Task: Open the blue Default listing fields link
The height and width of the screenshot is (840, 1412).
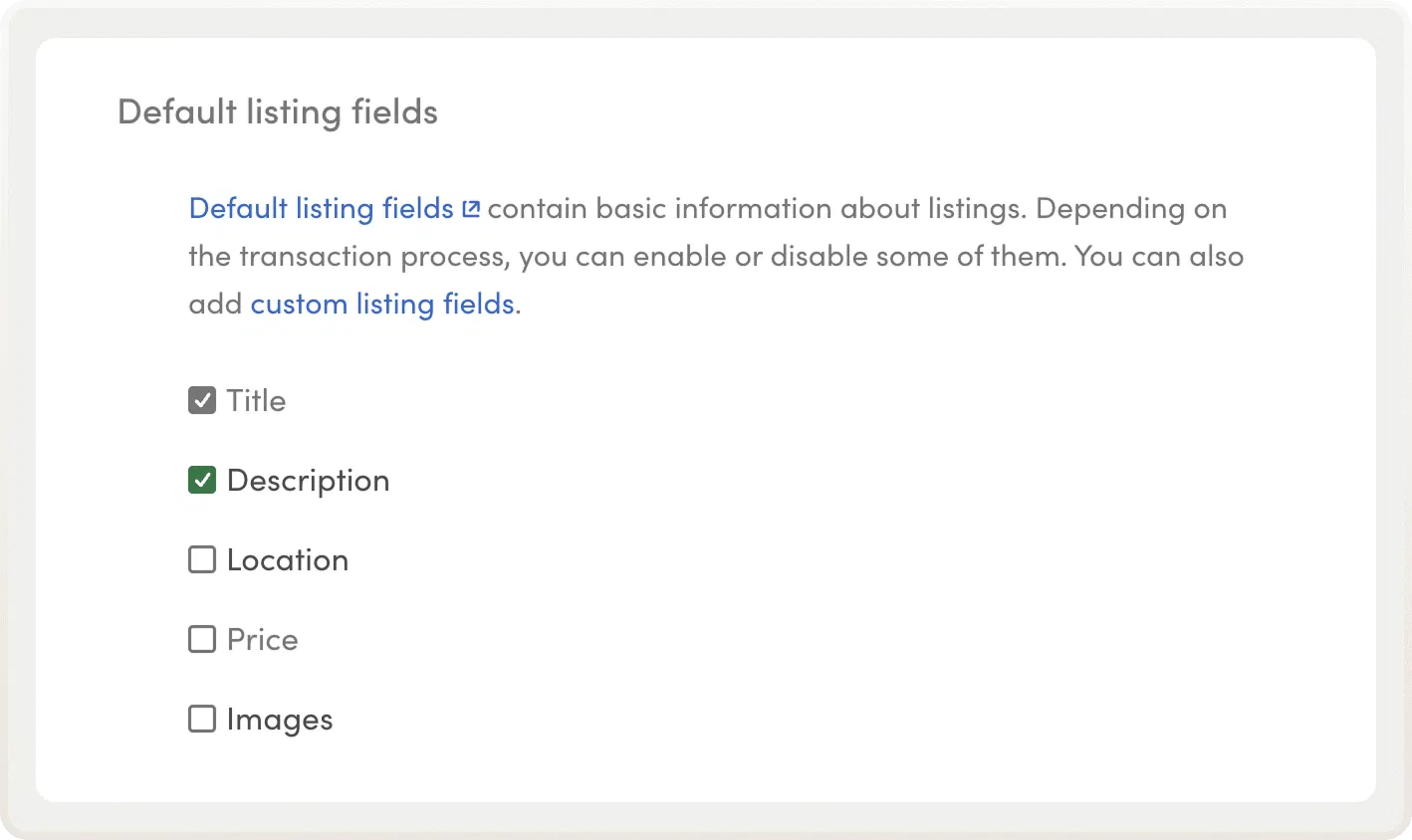Action: point(321,209)
